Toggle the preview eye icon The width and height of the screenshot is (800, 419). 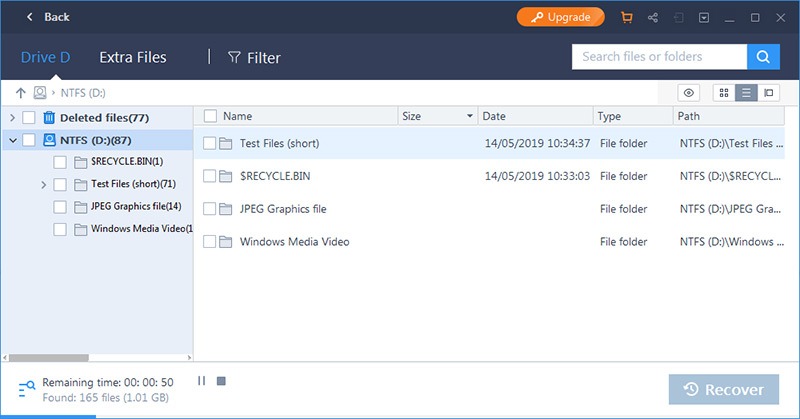[689, 93]
